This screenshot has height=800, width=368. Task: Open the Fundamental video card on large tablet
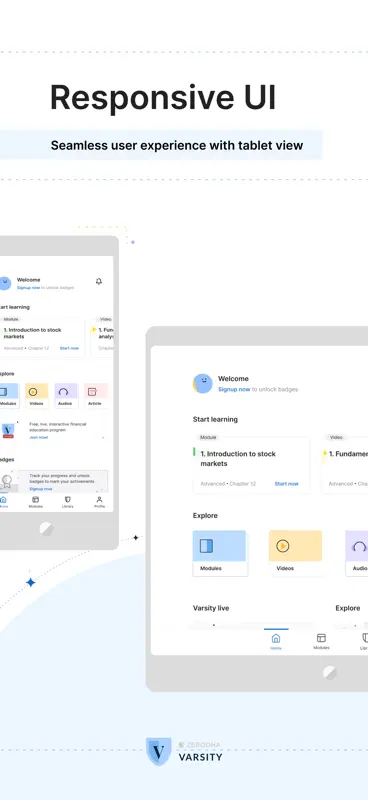tap(345, 465)
